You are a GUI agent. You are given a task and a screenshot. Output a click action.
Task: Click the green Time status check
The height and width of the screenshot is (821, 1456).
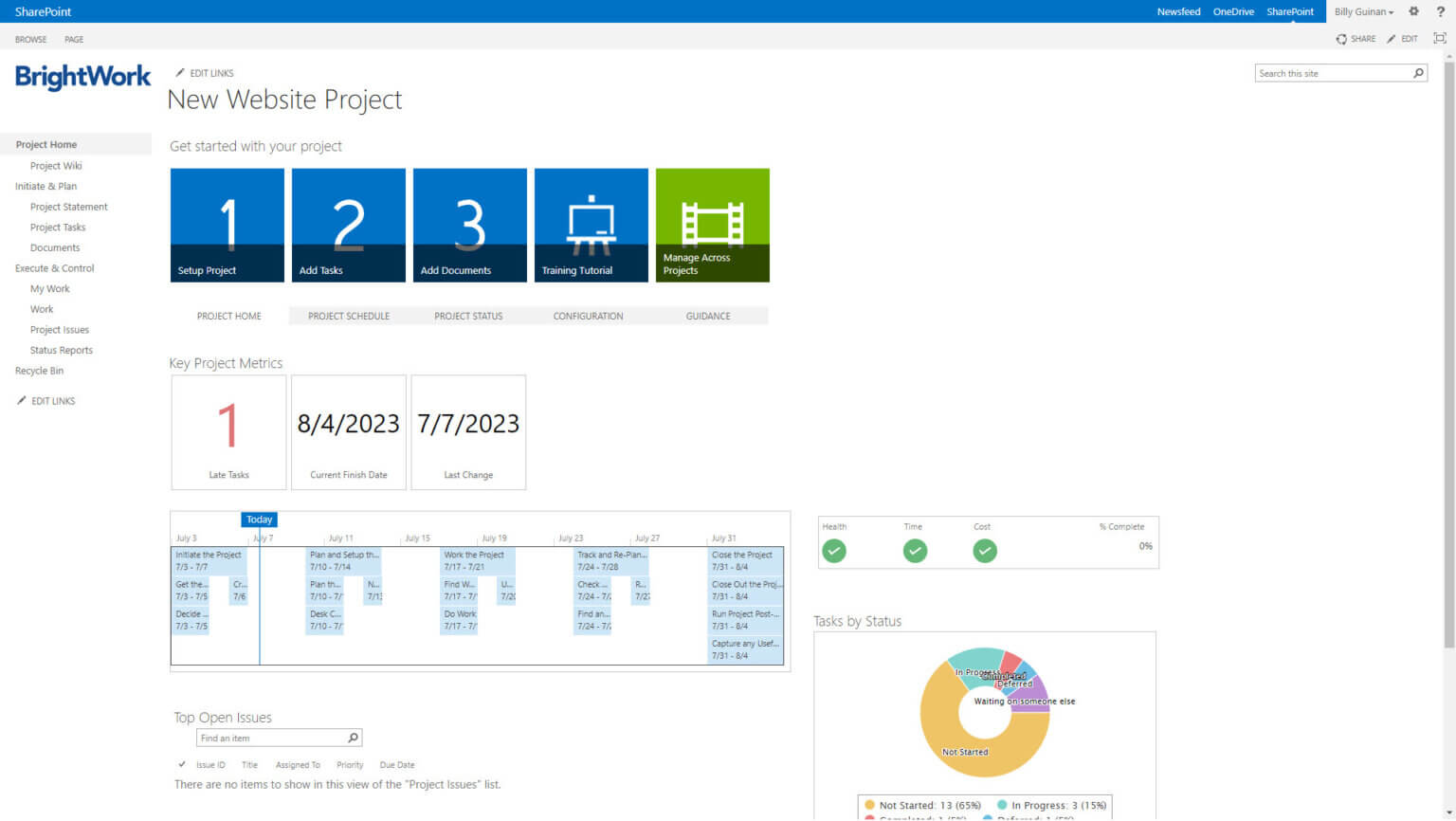tap(914, 550)
